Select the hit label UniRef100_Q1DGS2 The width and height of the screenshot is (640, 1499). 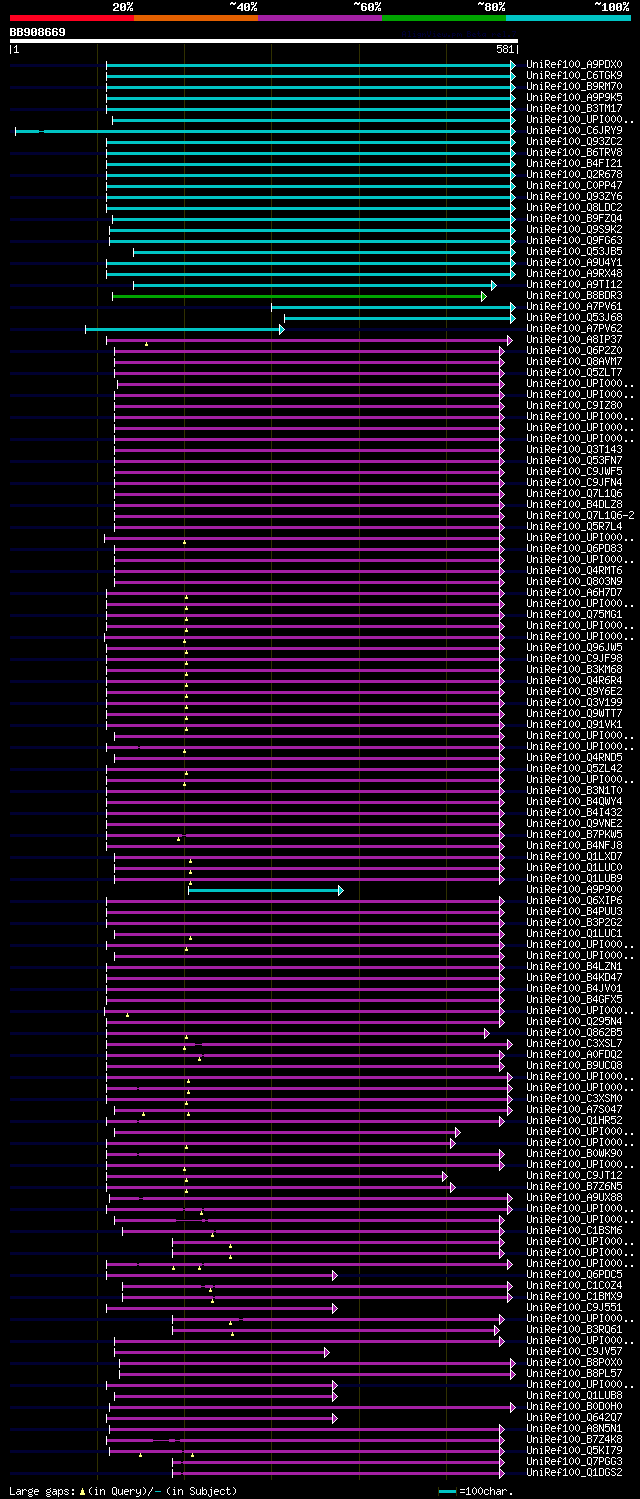(574, 1473)
